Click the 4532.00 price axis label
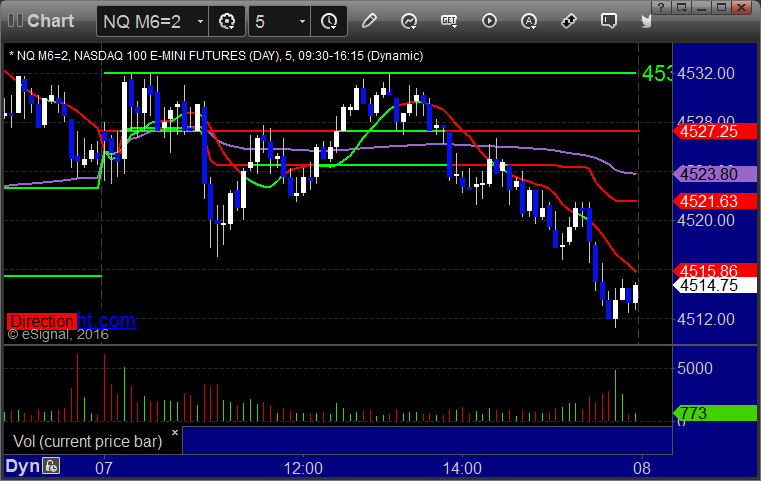 tap(706, 73)
